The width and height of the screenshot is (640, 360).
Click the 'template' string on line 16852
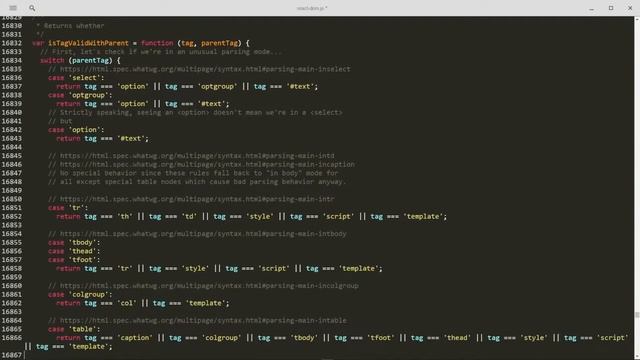tap(423, 216)
